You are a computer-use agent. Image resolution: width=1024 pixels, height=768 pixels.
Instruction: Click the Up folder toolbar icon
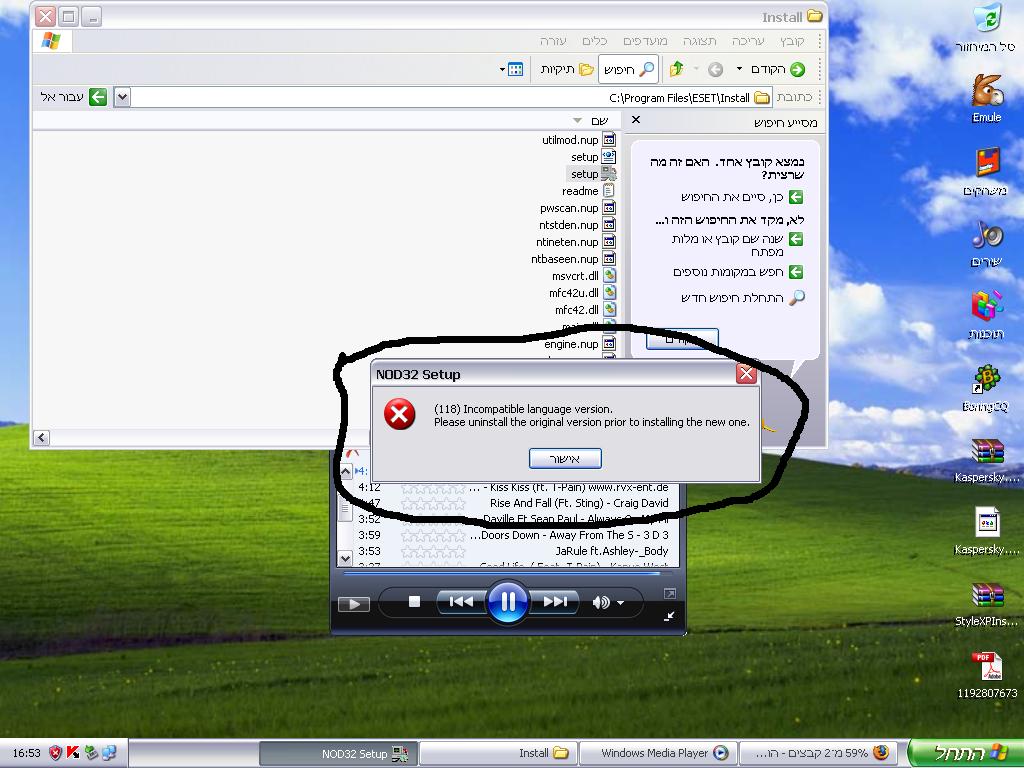pos(677,69)
